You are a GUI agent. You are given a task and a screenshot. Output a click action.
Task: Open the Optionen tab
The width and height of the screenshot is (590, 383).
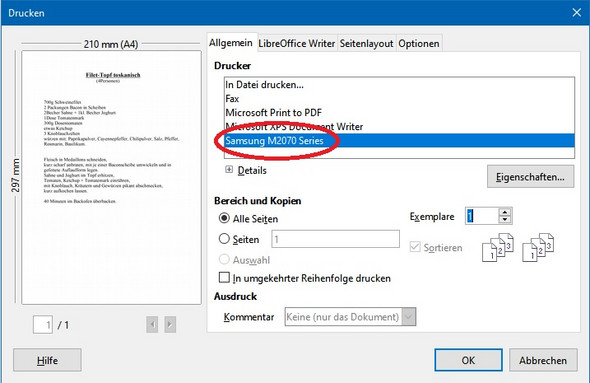[x=419, y=44]
